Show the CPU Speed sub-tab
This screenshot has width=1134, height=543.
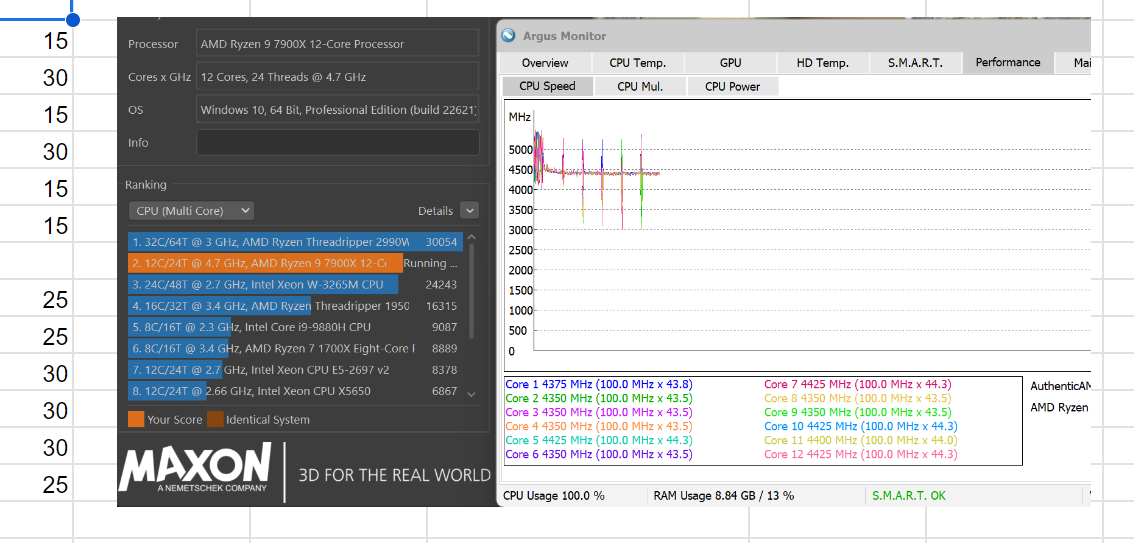point(547,86)
